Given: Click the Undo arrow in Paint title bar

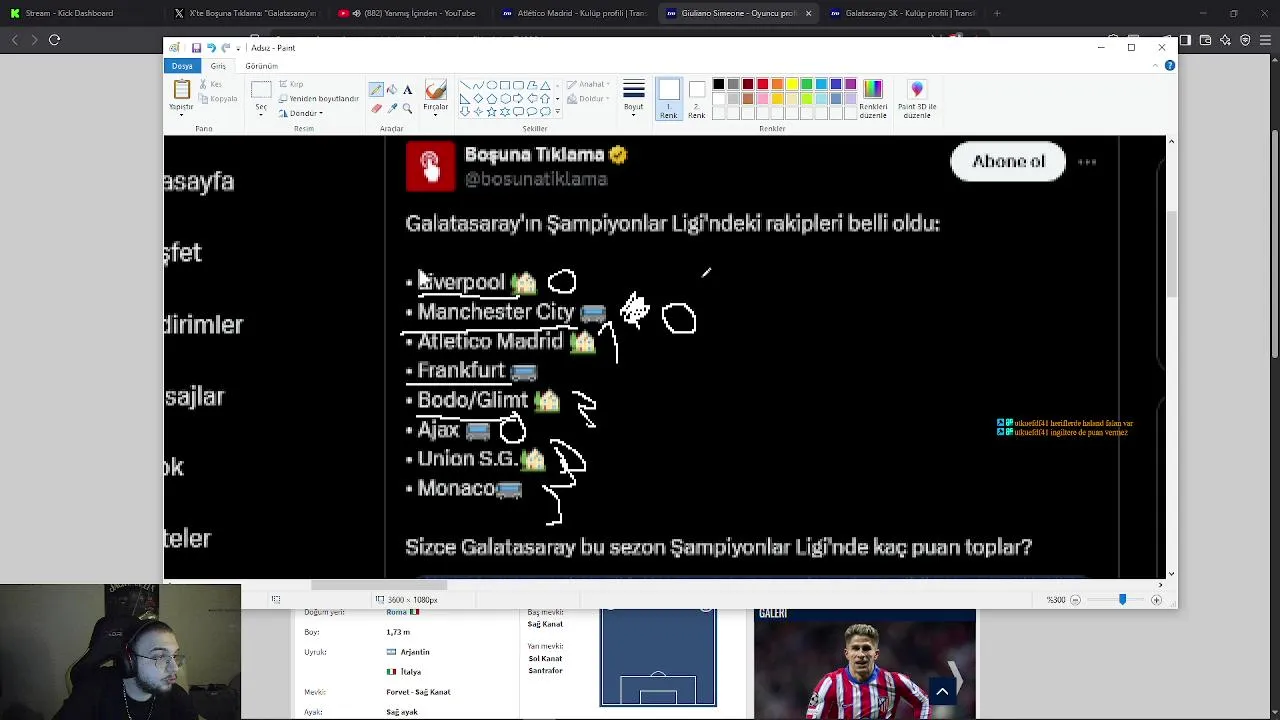Looking at the screenshot, I should tap(211, 48).
